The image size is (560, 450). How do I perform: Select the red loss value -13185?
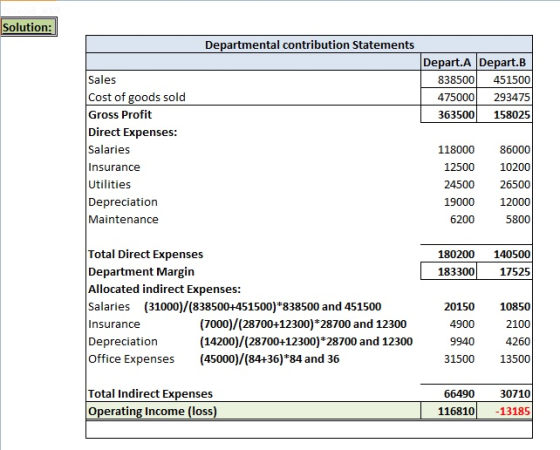click(x=512, y=411)
